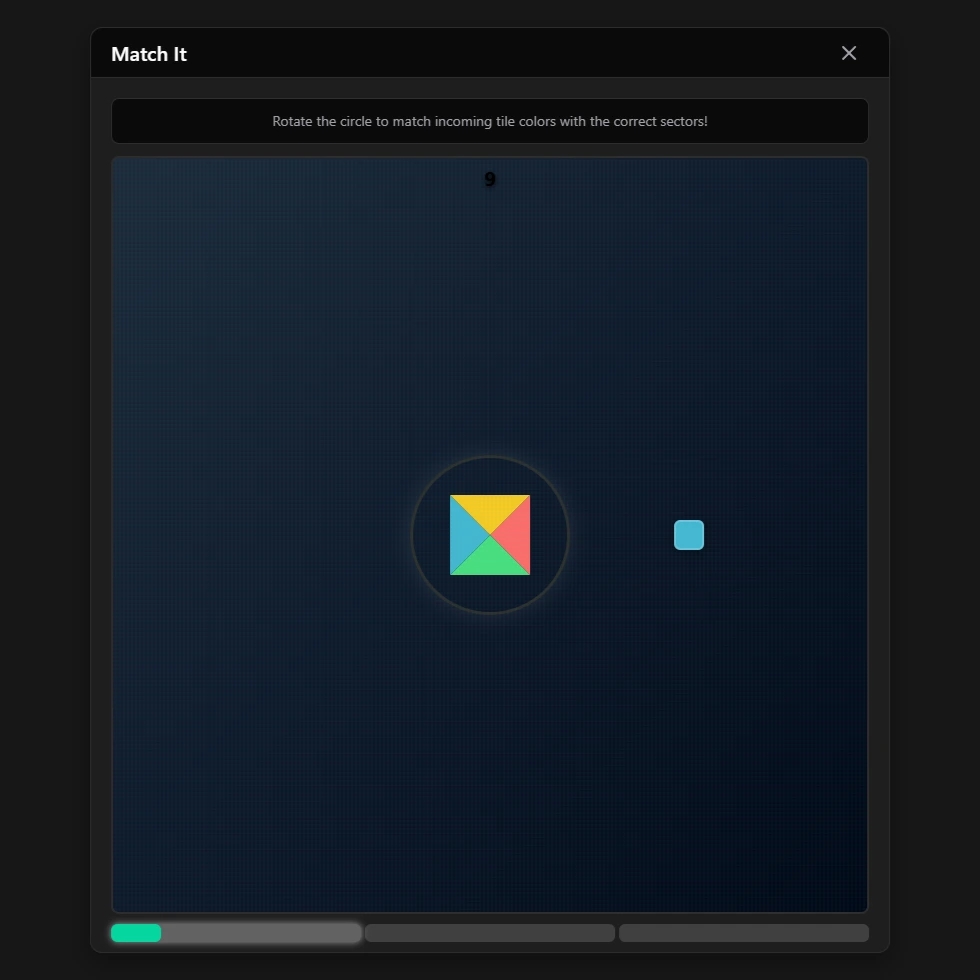980x980 pixels.
Task: Click the empty space between circle and blue tile
Action: pyautogui.click(x=620, y=535)
